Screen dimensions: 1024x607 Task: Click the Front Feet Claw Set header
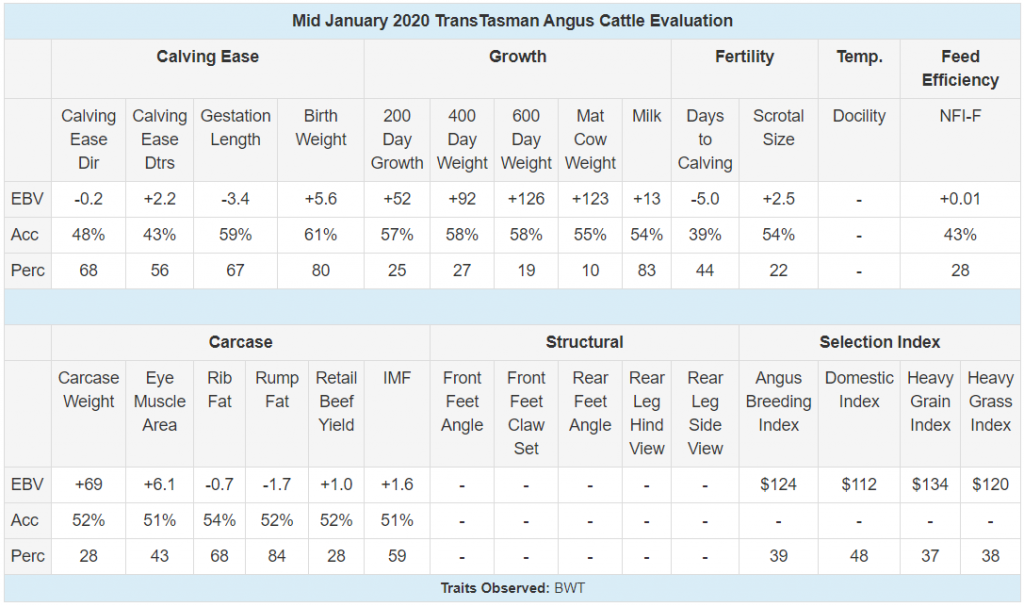[x=526, y=413]
